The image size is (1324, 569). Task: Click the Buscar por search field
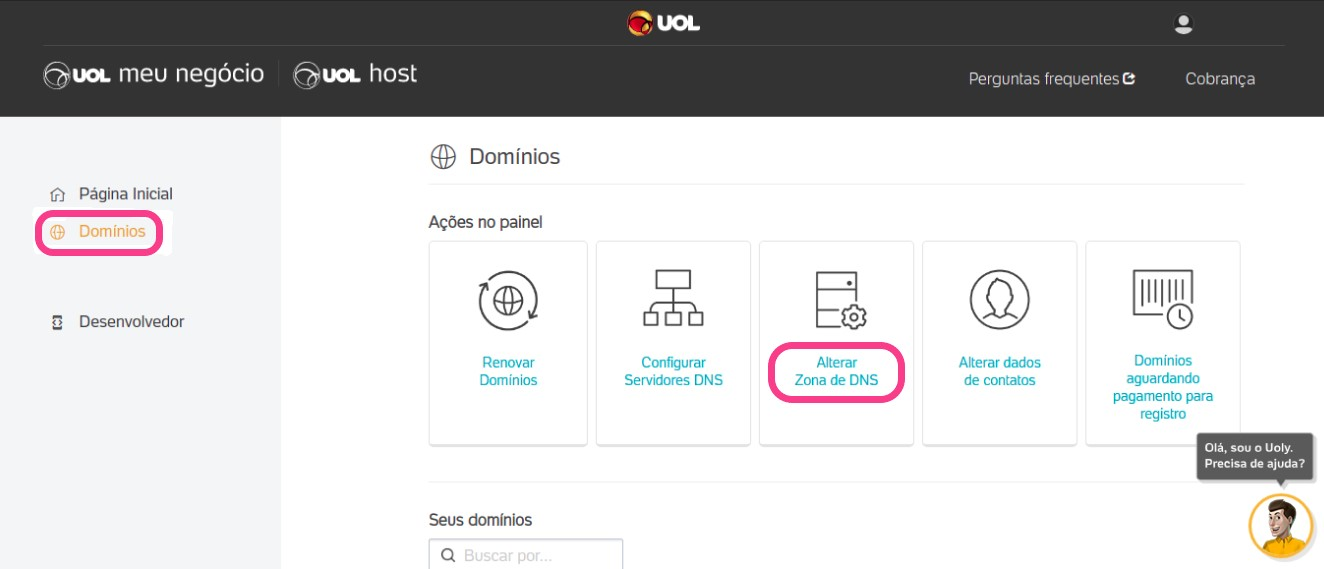point(526,554)
